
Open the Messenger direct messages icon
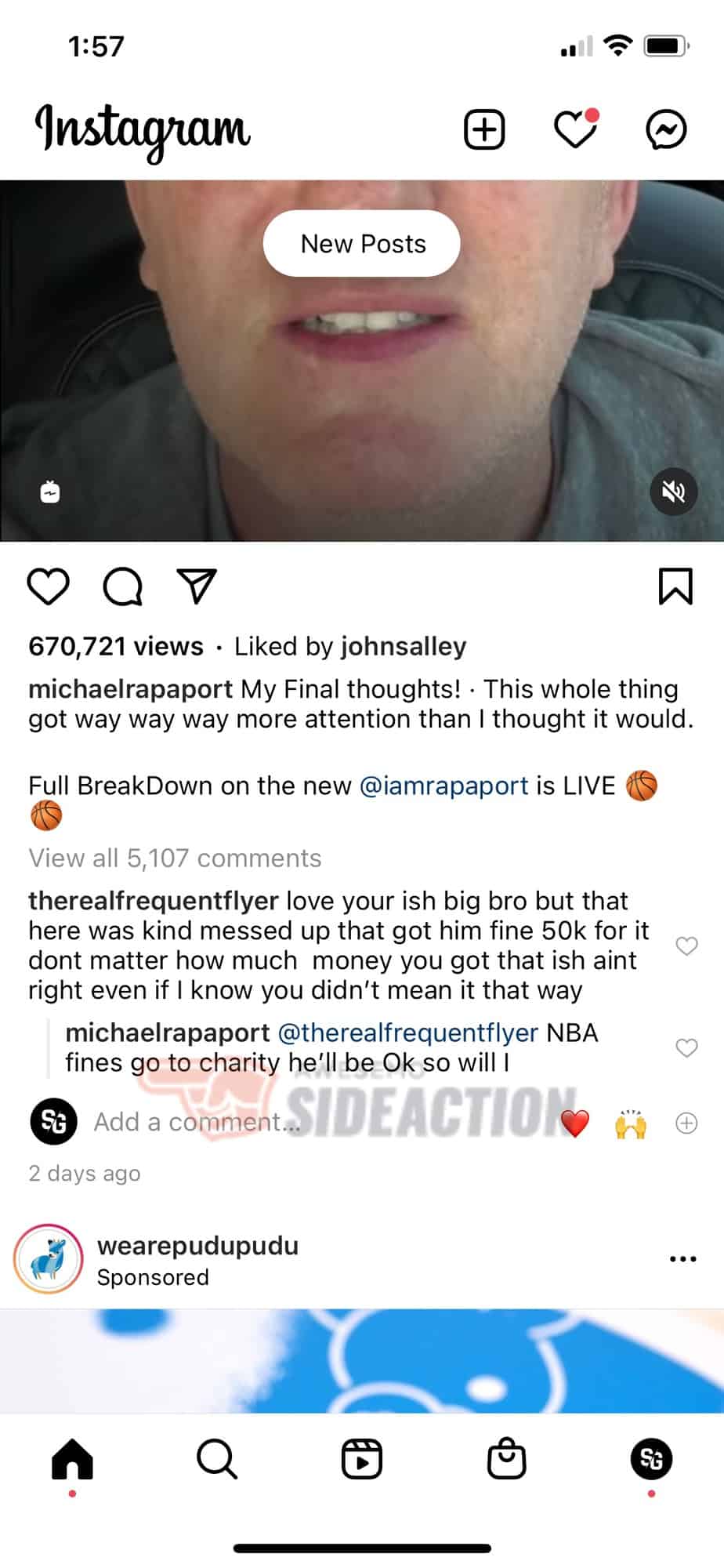pyautogui.click(x=666, y=129)
